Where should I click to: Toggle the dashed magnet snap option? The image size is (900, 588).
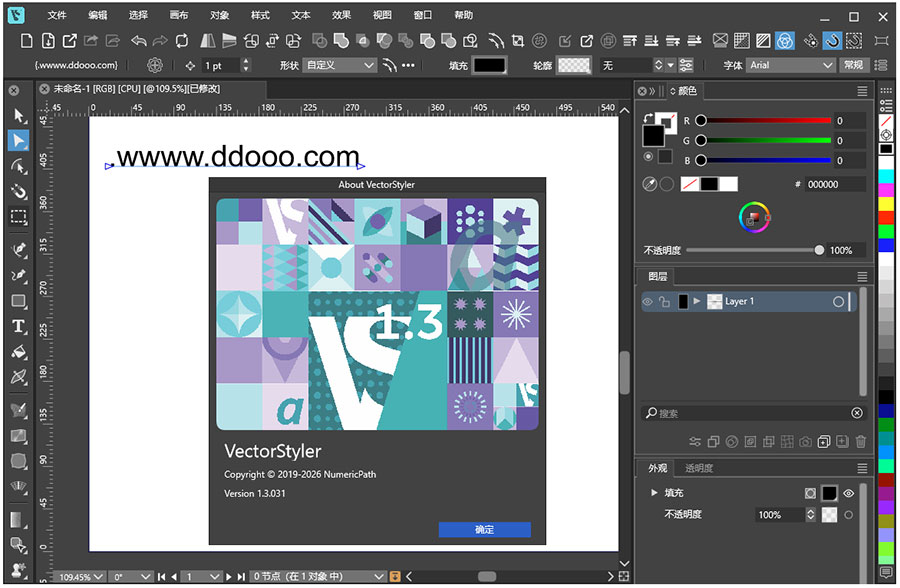pos(854,41)
